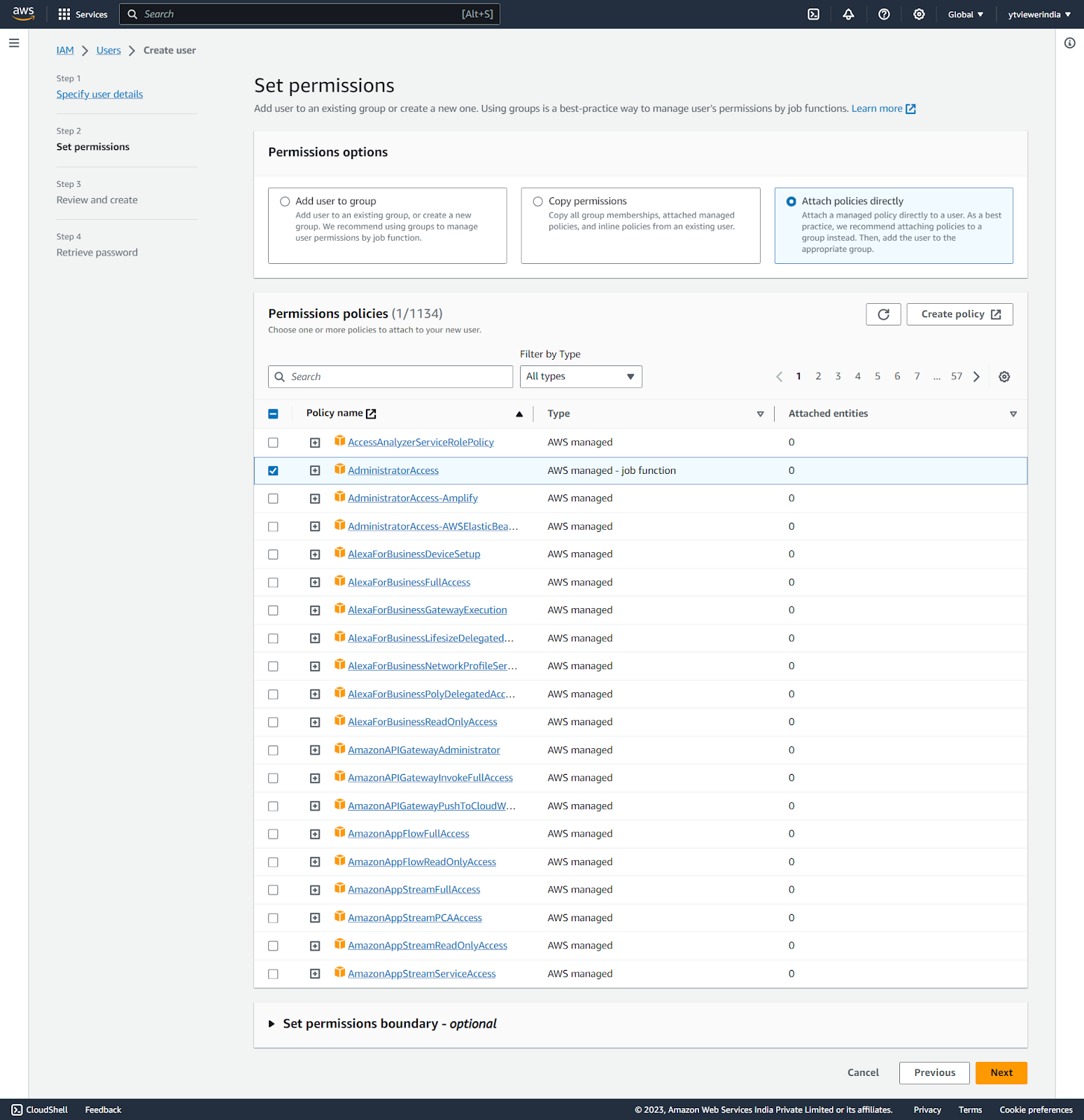Cancel the create user wizard

(863, 1073)
